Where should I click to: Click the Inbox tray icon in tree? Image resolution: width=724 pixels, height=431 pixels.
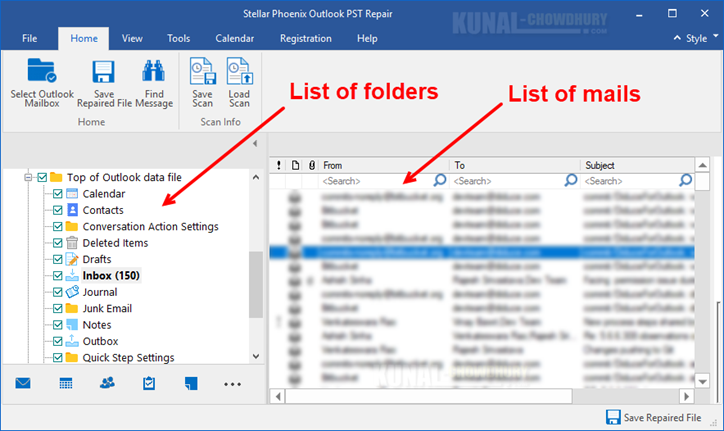click(72, 275)
